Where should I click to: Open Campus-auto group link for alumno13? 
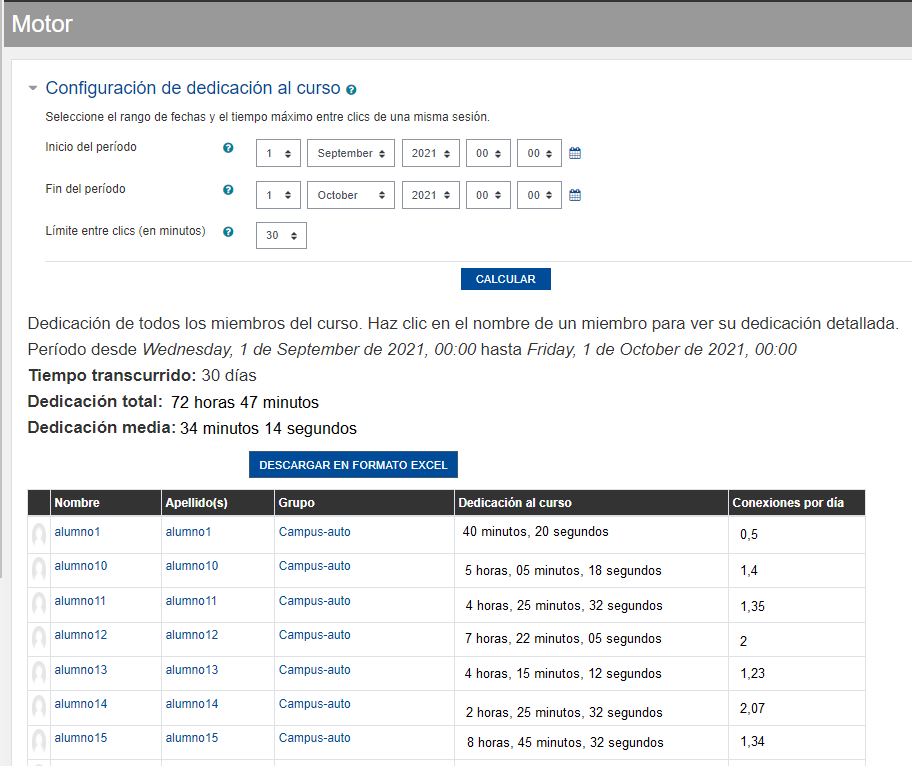coord(314,670)
